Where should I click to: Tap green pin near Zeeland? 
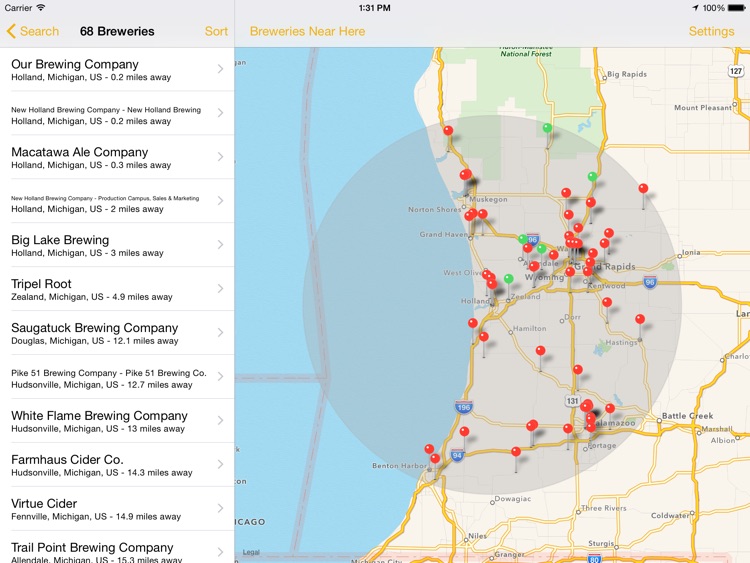509,279
